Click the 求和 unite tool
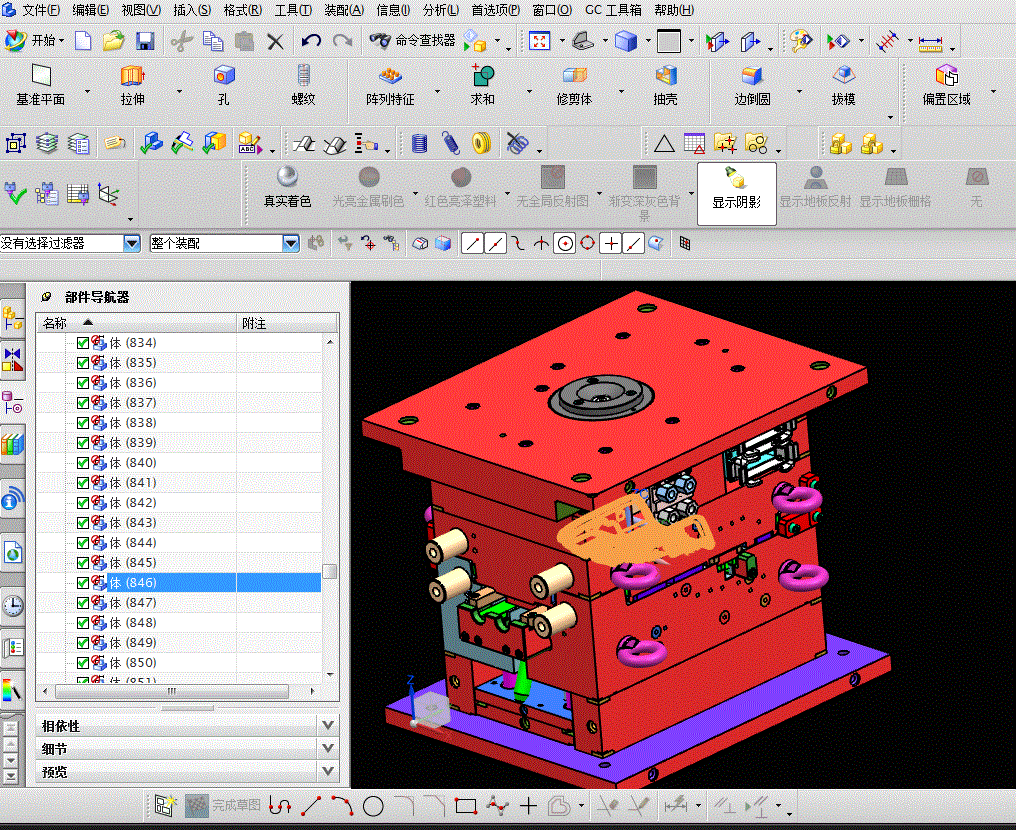The height and width of the screenshot is (830, 1016). coord(483,85)
